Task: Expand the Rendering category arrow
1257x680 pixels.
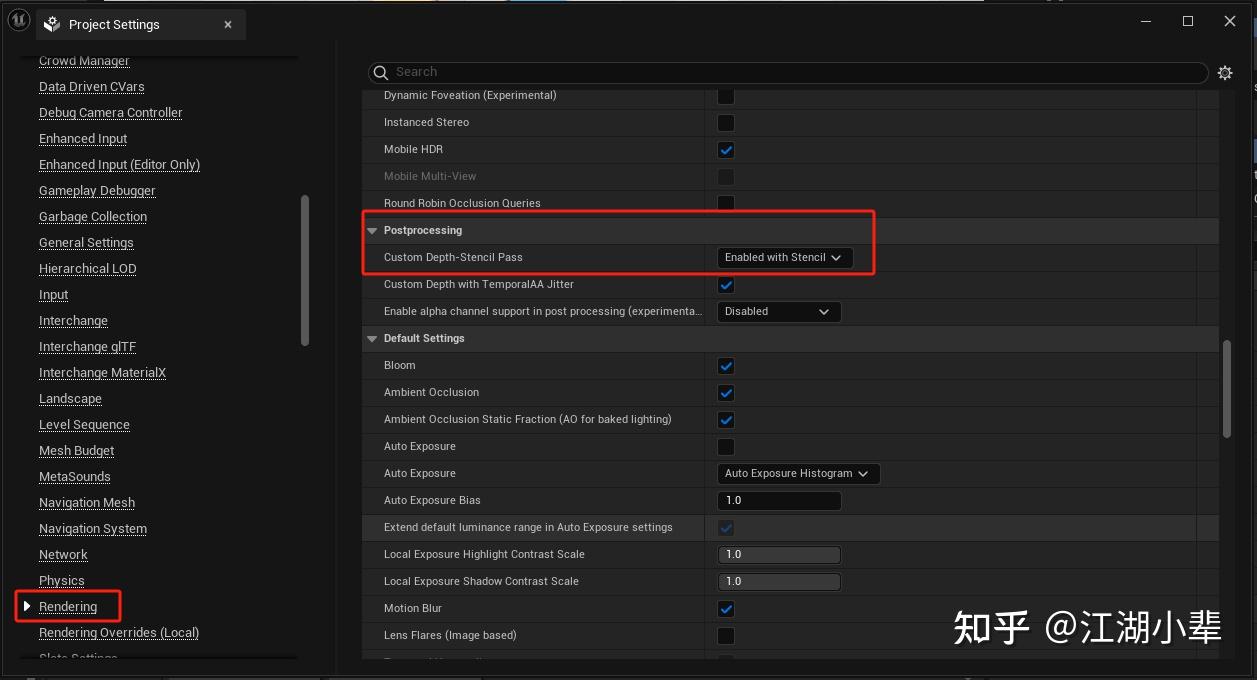Action: pos(27,606)
